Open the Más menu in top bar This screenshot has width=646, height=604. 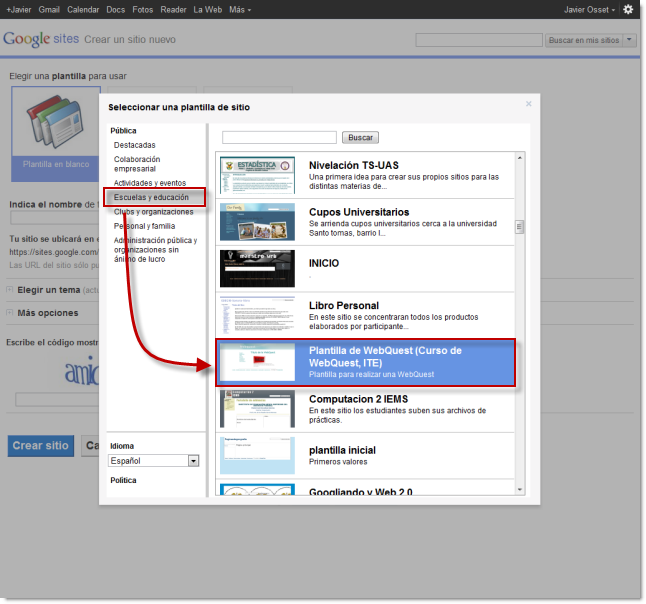pyautogui.click(x=240, y=9)
